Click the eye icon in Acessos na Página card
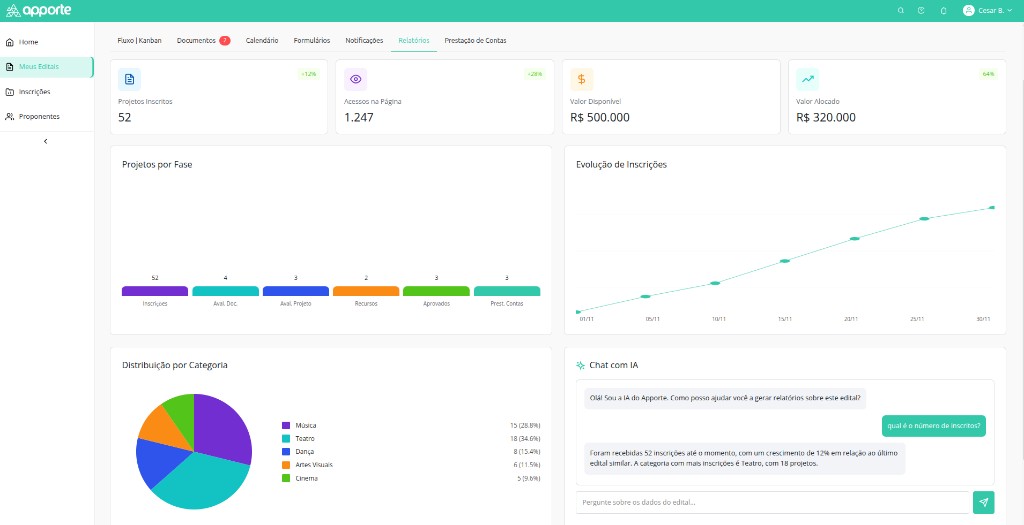This screenshot has height=525, width=1024. pyautogui.click(x=355, y=79)
